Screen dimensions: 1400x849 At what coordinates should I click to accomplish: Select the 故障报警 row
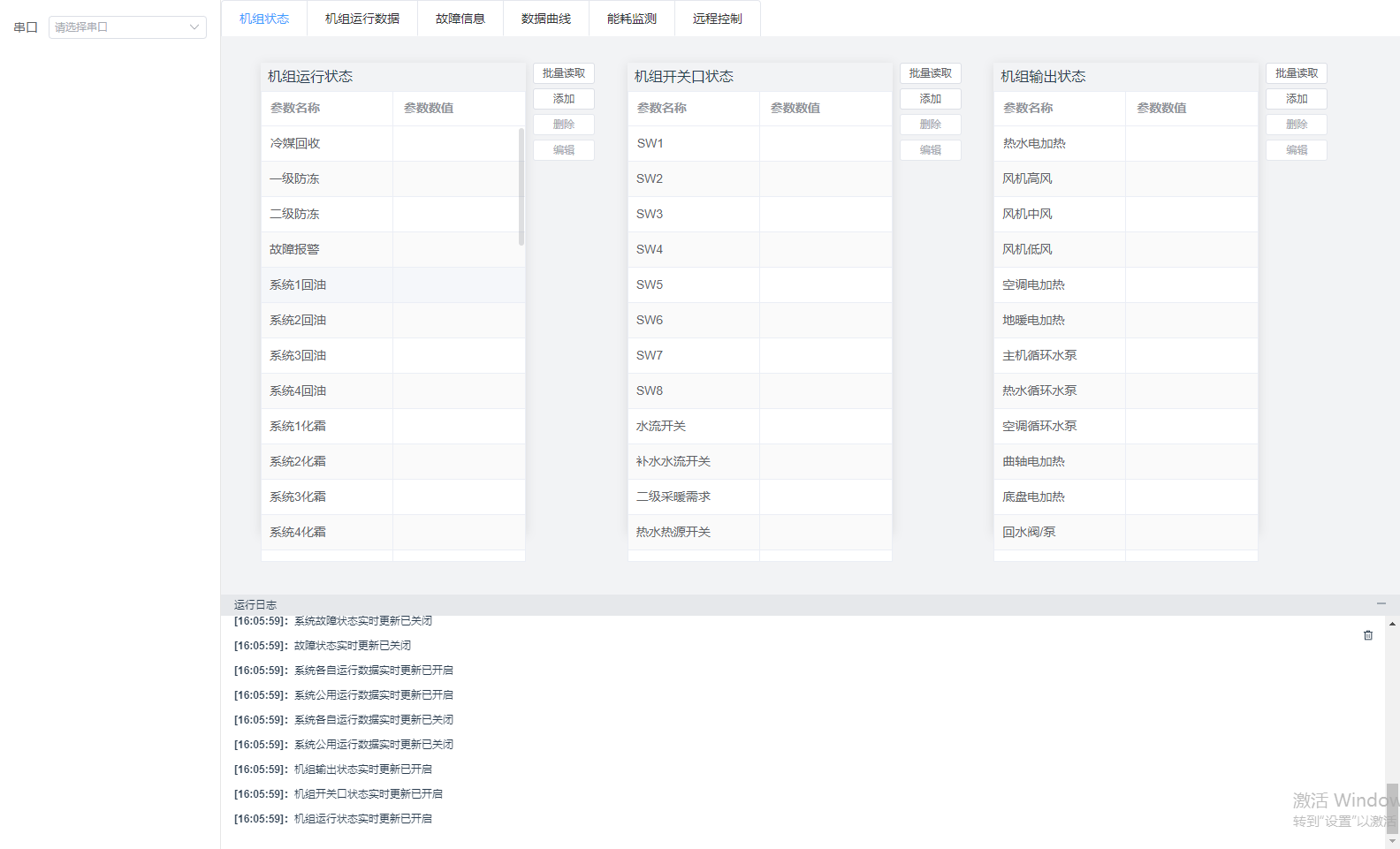393,249
